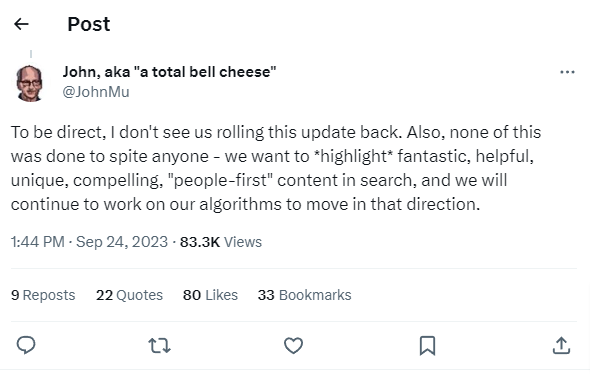Click the Post page heading
590x391 pixels.
(x=89, y=24)
